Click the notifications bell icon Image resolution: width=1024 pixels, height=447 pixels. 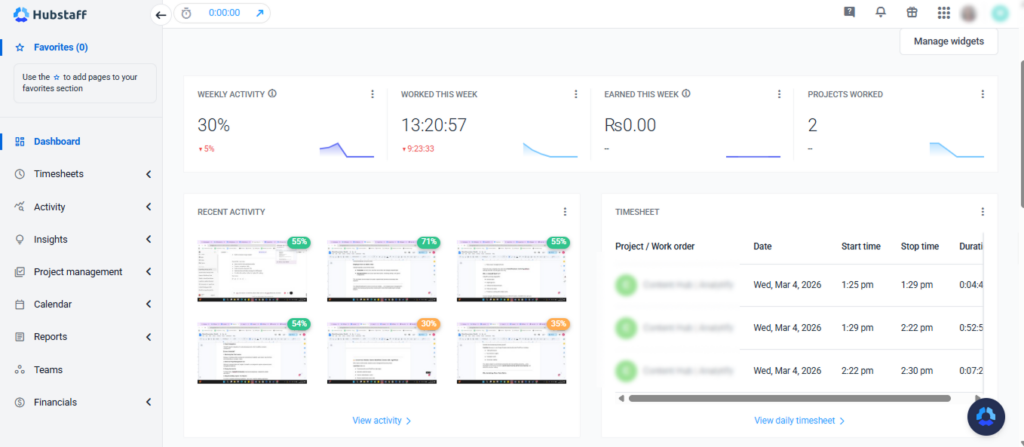tap(881, 13)
